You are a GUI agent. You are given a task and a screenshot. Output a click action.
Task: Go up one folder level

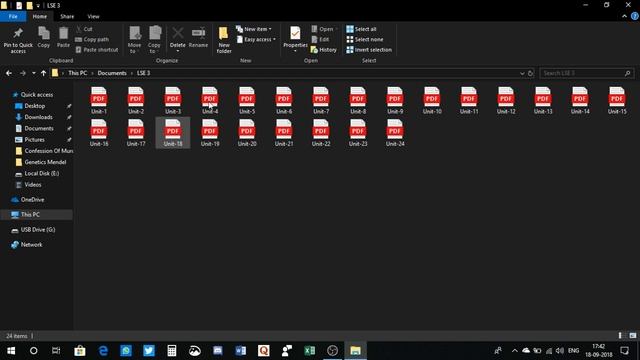tap(43, 73)
